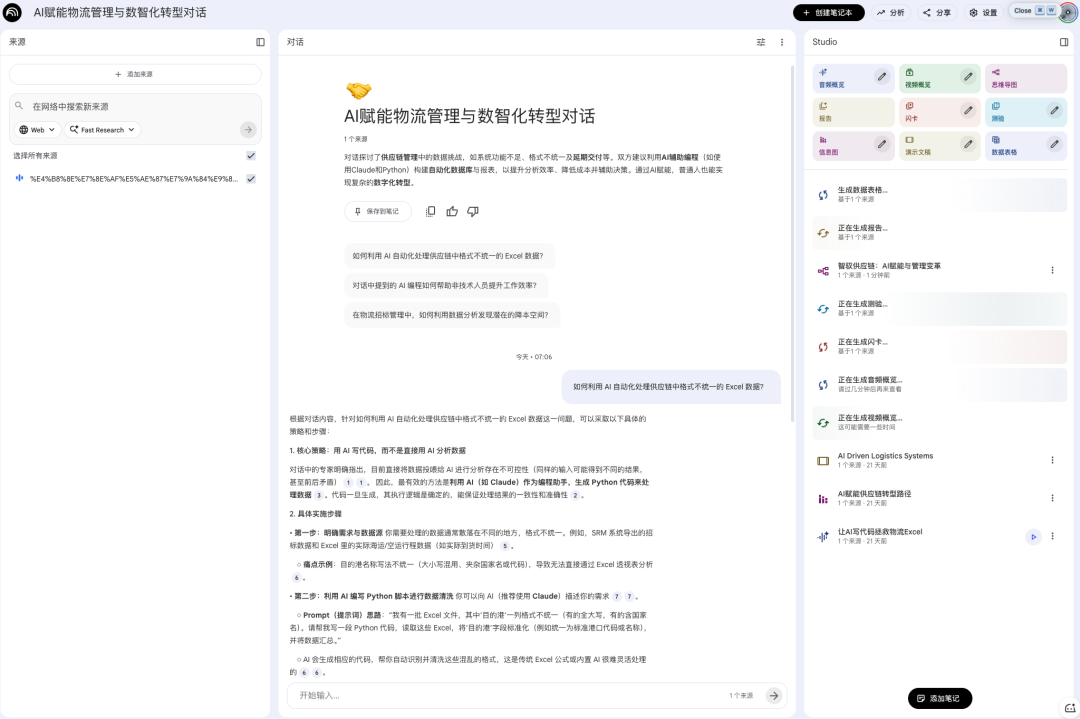Click 保存到笔记 save to note button
Image resolution: width=1080 pixels, height=719 pixels.
[x=377, y=211]
